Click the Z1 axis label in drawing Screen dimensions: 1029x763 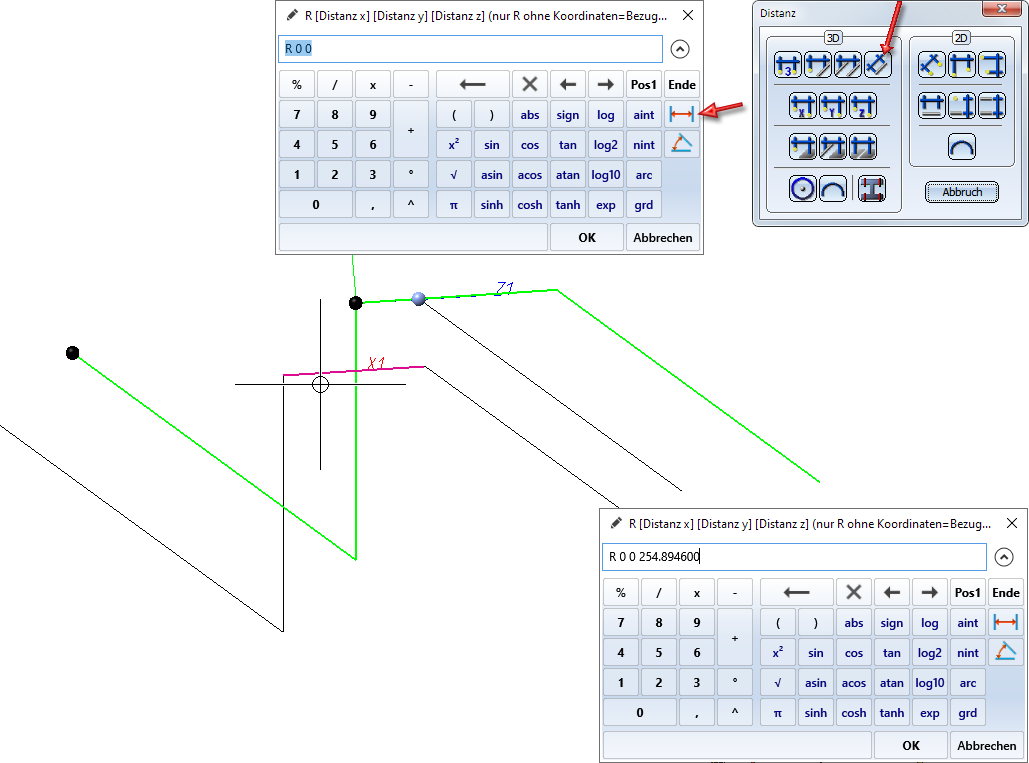[x=505, y=288]
